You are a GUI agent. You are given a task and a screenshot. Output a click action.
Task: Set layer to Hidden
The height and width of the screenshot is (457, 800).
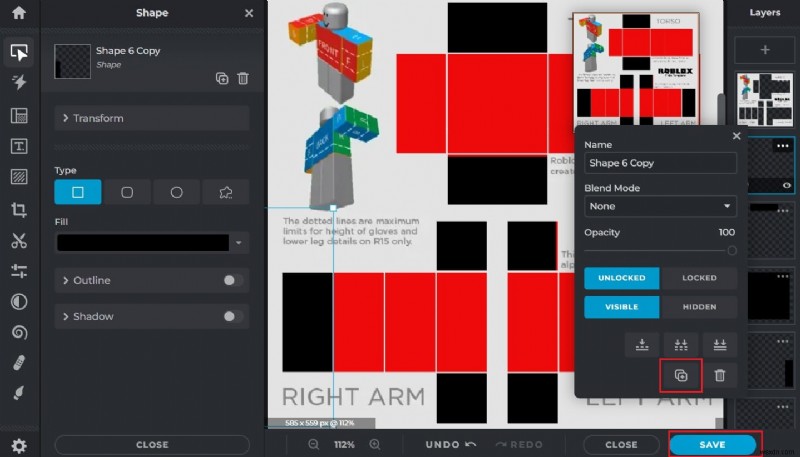pyautogui.click(x=699, y=307)
